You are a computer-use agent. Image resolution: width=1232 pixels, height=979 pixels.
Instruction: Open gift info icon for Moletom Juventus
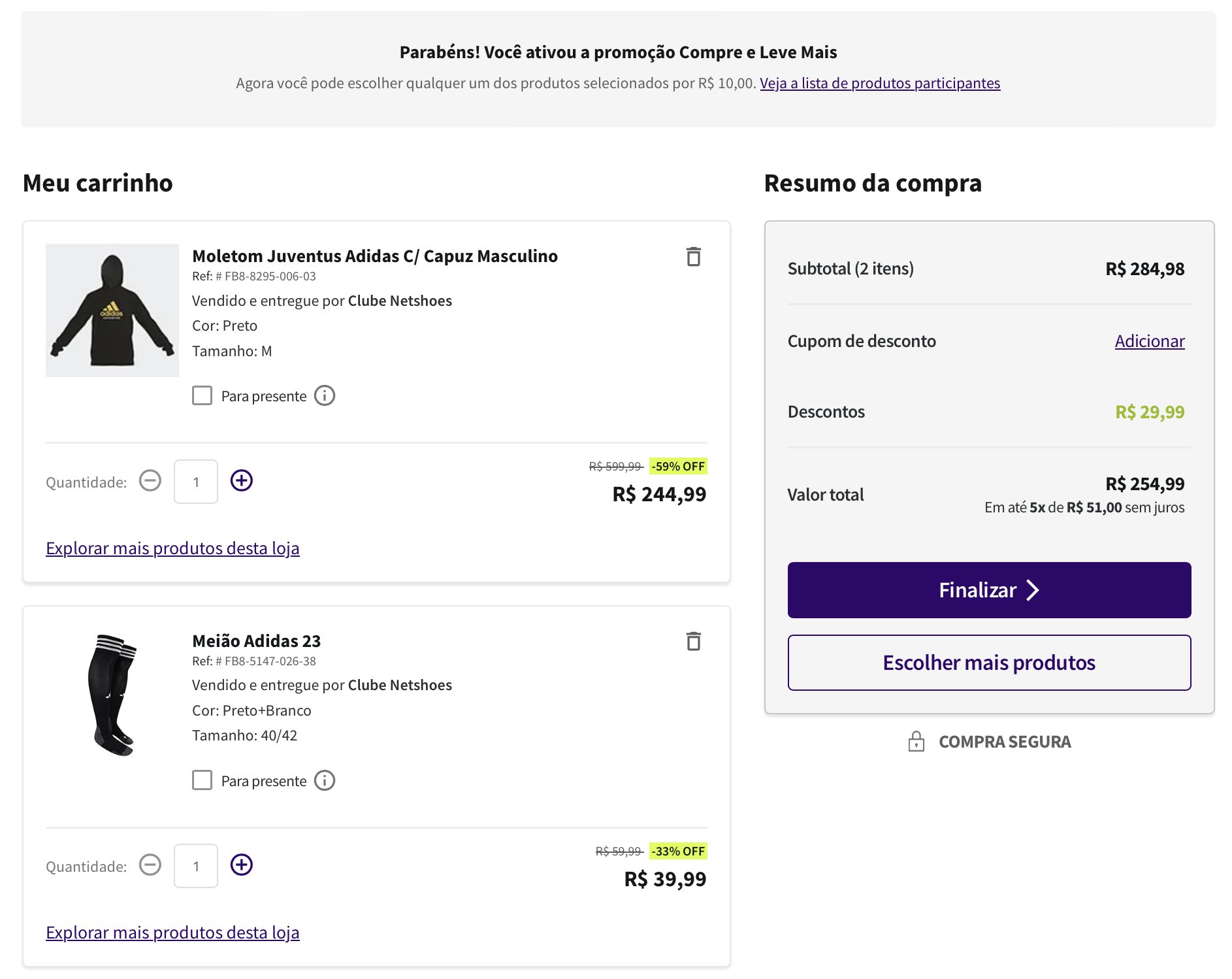point(325,395)
